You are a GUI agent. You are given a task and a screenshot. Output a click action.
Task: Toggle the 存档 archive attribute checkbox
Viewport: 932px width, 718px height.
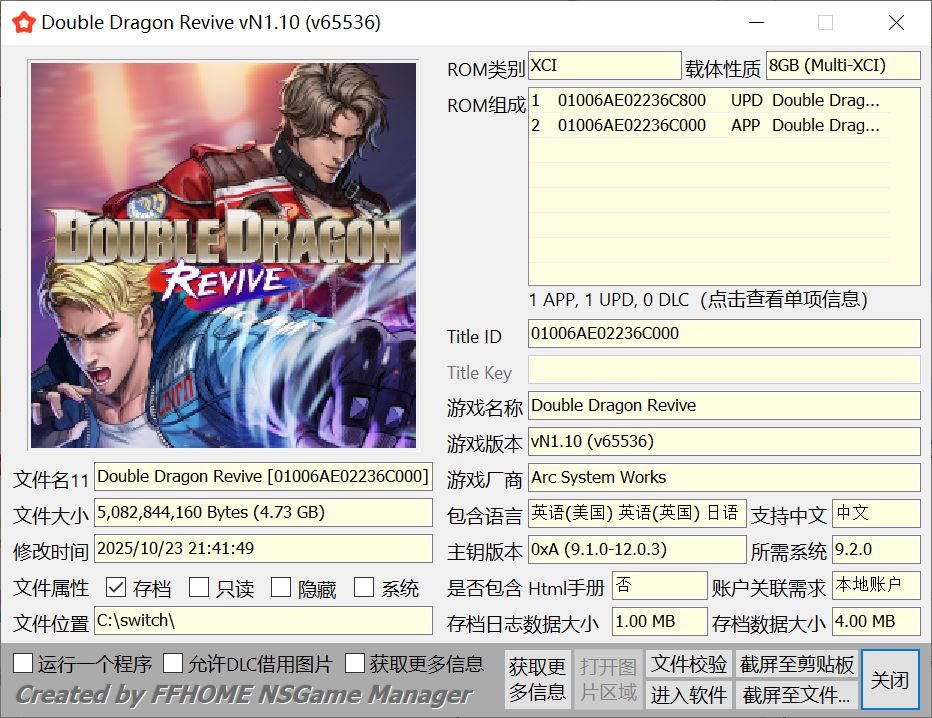tap(116, 587)
